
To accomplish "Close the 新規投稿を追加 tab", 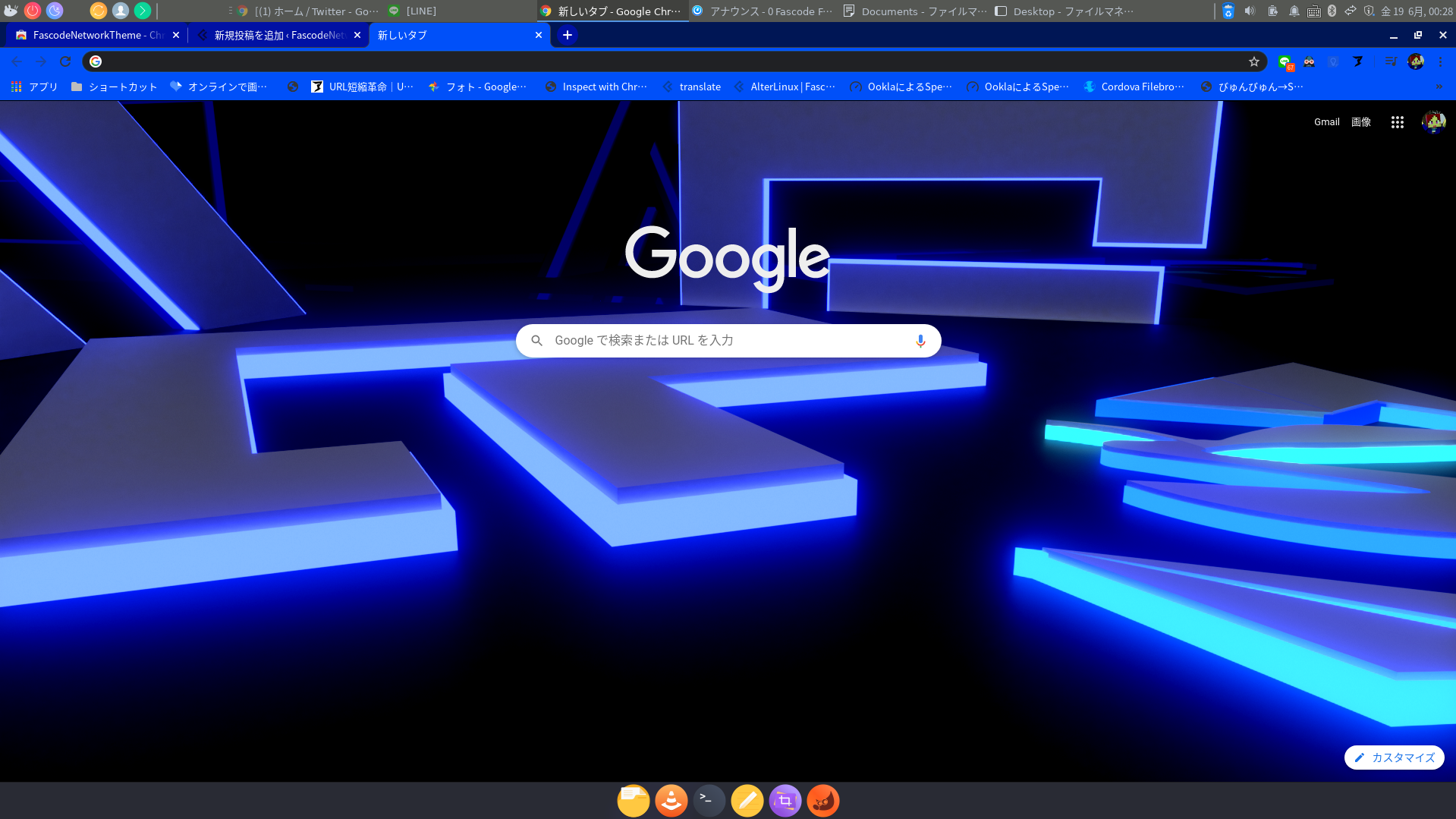I will point(357,35).
